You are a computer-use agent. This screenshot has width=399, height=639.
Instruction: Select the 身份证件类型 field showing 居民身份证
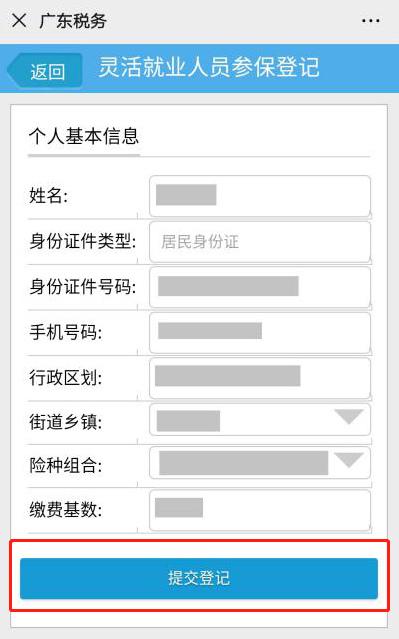(260, 242)
